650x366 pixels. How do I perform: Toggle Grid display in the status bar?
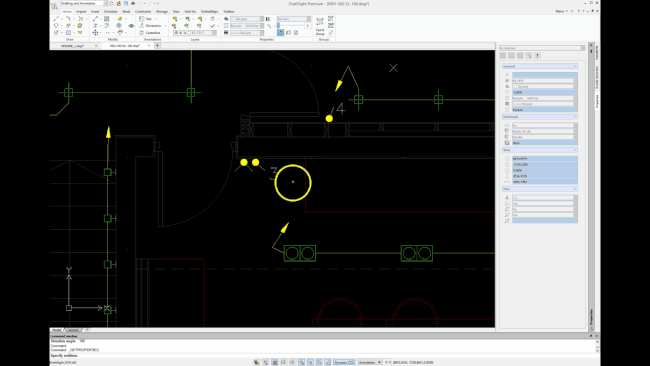pyautogui.click(x=275, y=362)
